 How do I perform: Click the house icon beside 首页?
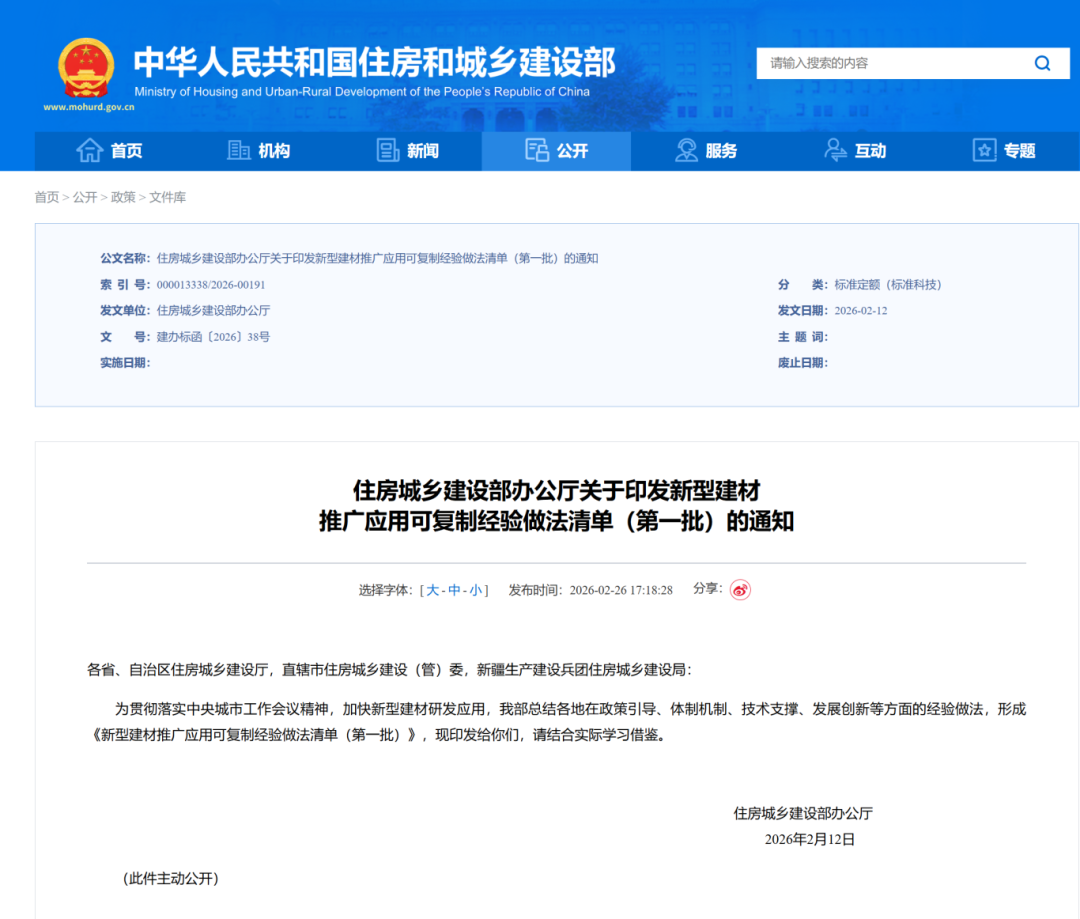[90, 150]
